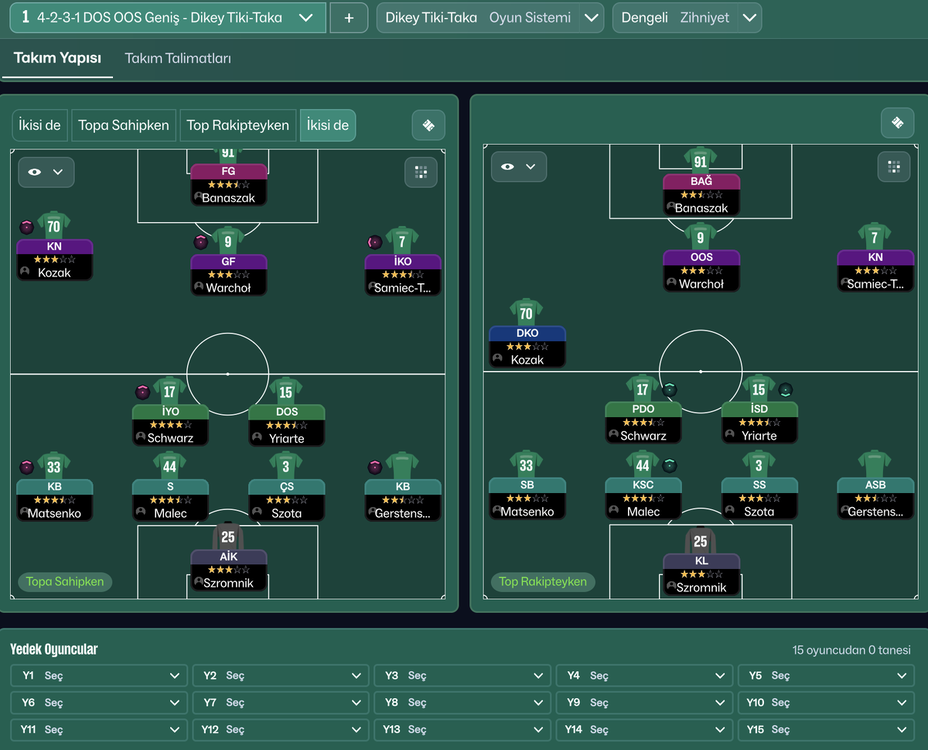Open the grid icon on Topa Sahipken pitch

pyautogui.click(x=421, y=172)
